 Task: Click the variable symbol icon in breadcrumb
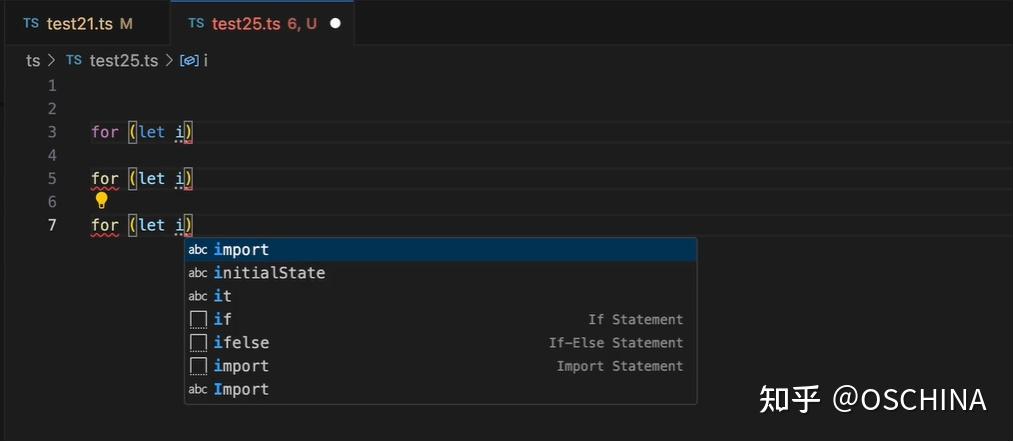[x=188, y=61]
